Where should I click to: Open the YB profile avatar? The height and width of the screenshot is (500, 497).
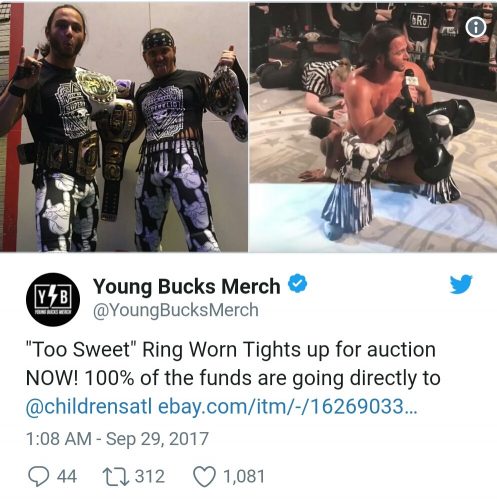pyautogui.click(x=53, y=299)
